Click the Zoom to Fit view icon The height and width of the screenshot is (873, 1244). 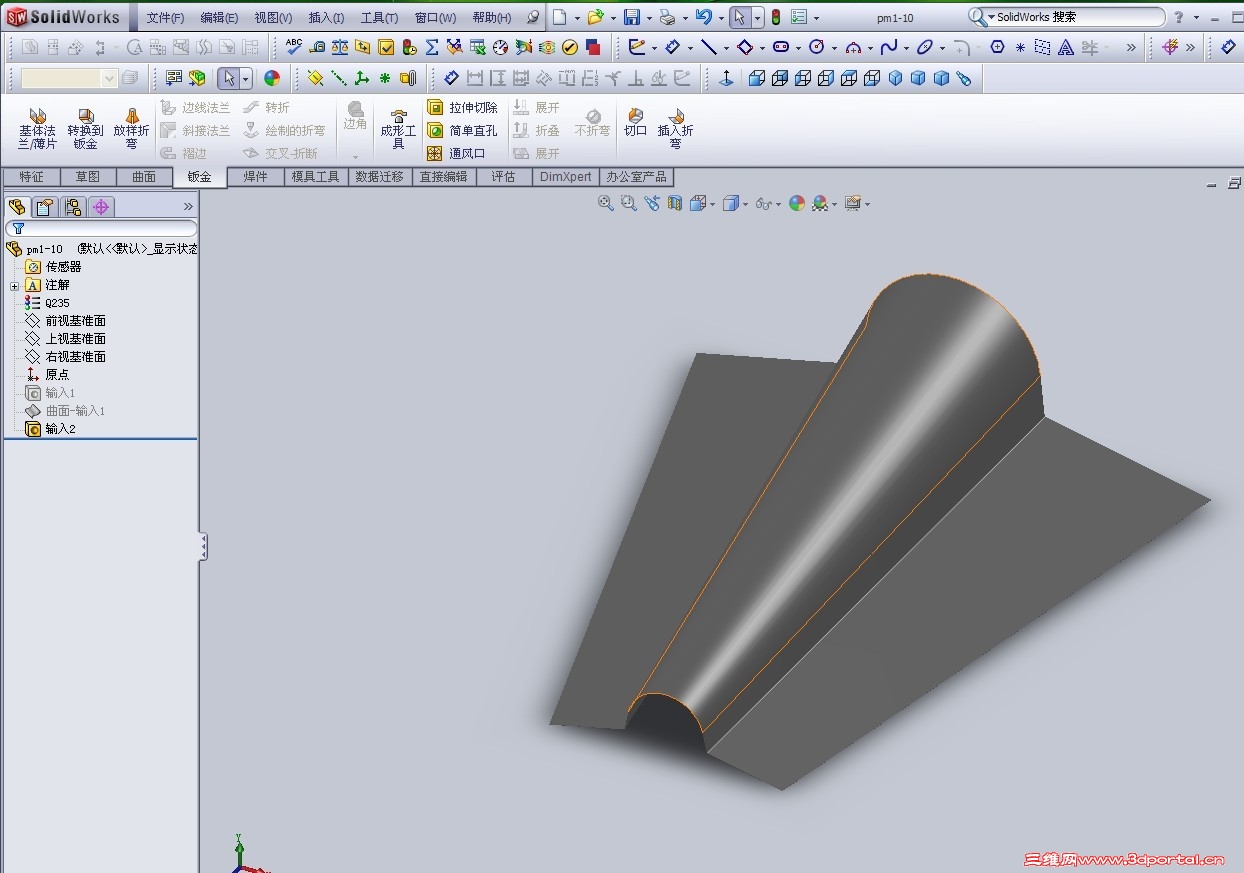605,203
